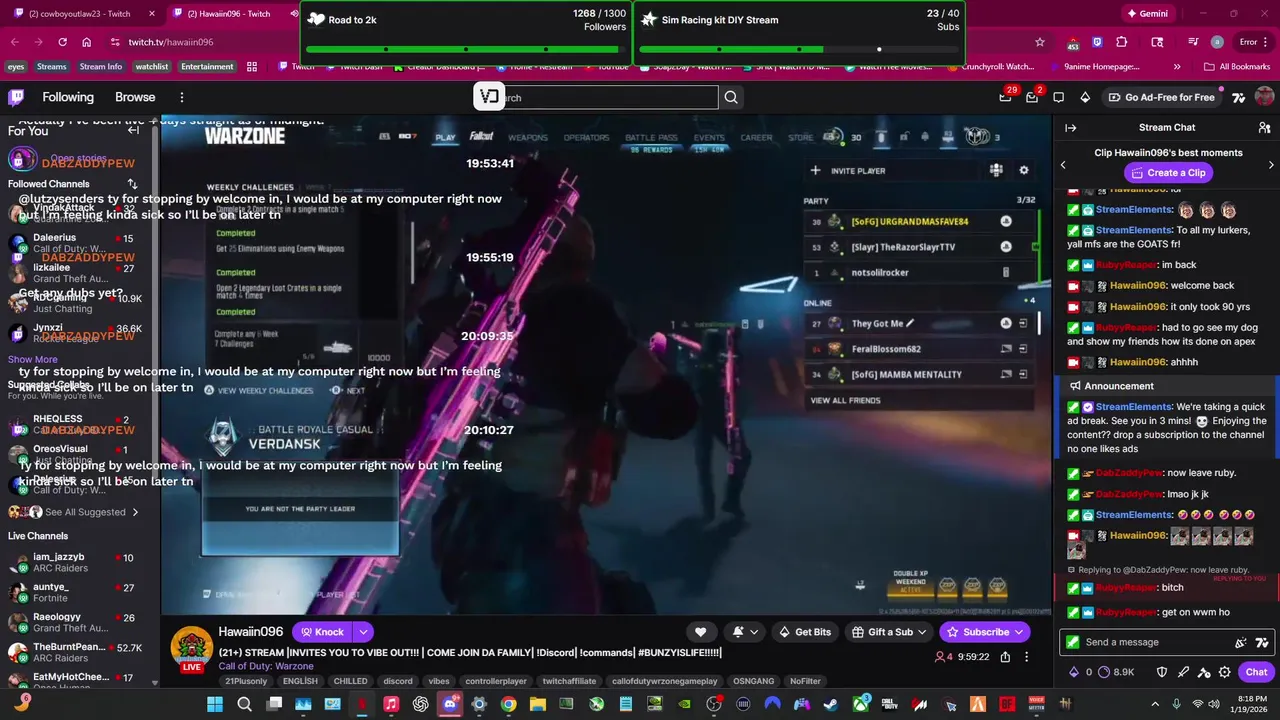Open channel points balance 8.9K
The image size is (1280, 720).
1116,672
